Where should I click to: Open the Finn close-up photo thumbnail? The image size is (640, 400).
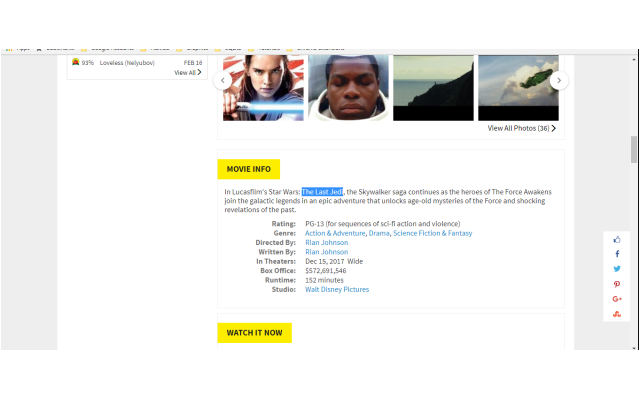(x=348, y=88)
